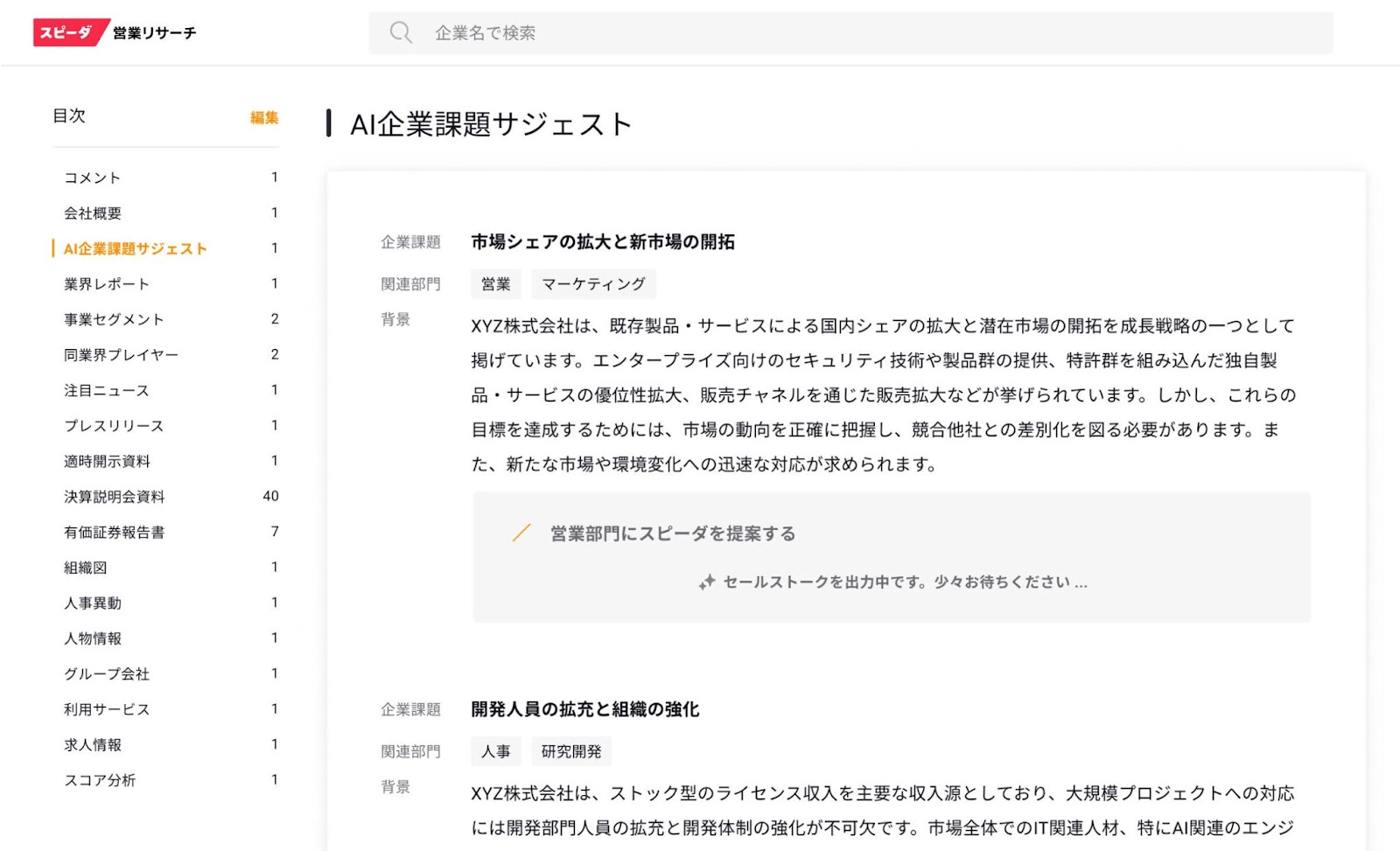
Task: Navigate to 同業界プレイヤー section
Action: [x=121, y=355]
